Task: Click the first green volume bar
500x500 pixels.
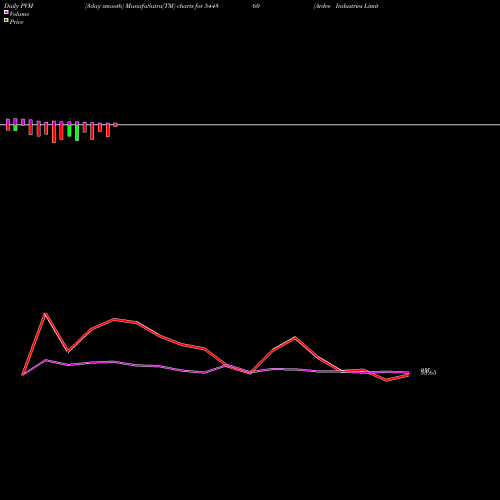Action: 15,128
